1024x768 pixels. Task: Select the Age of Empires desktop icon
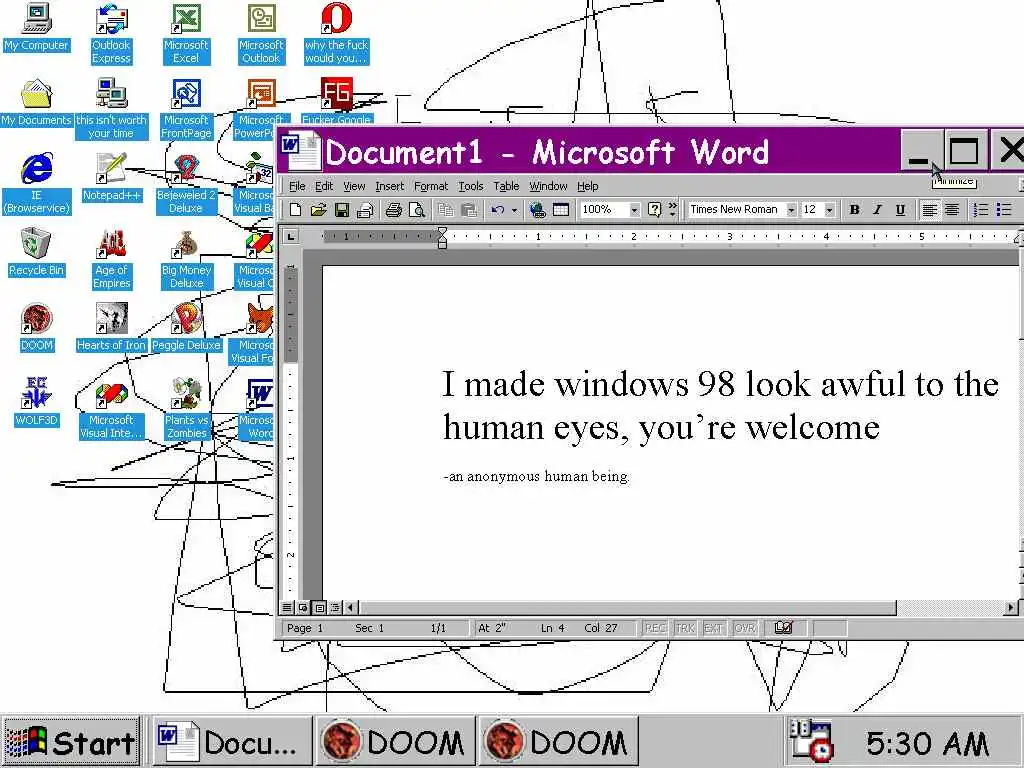click(112, 260)
